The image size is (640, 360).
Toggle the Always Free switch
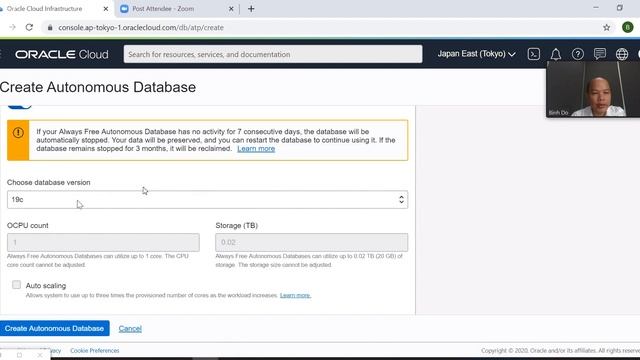point(20,106)
